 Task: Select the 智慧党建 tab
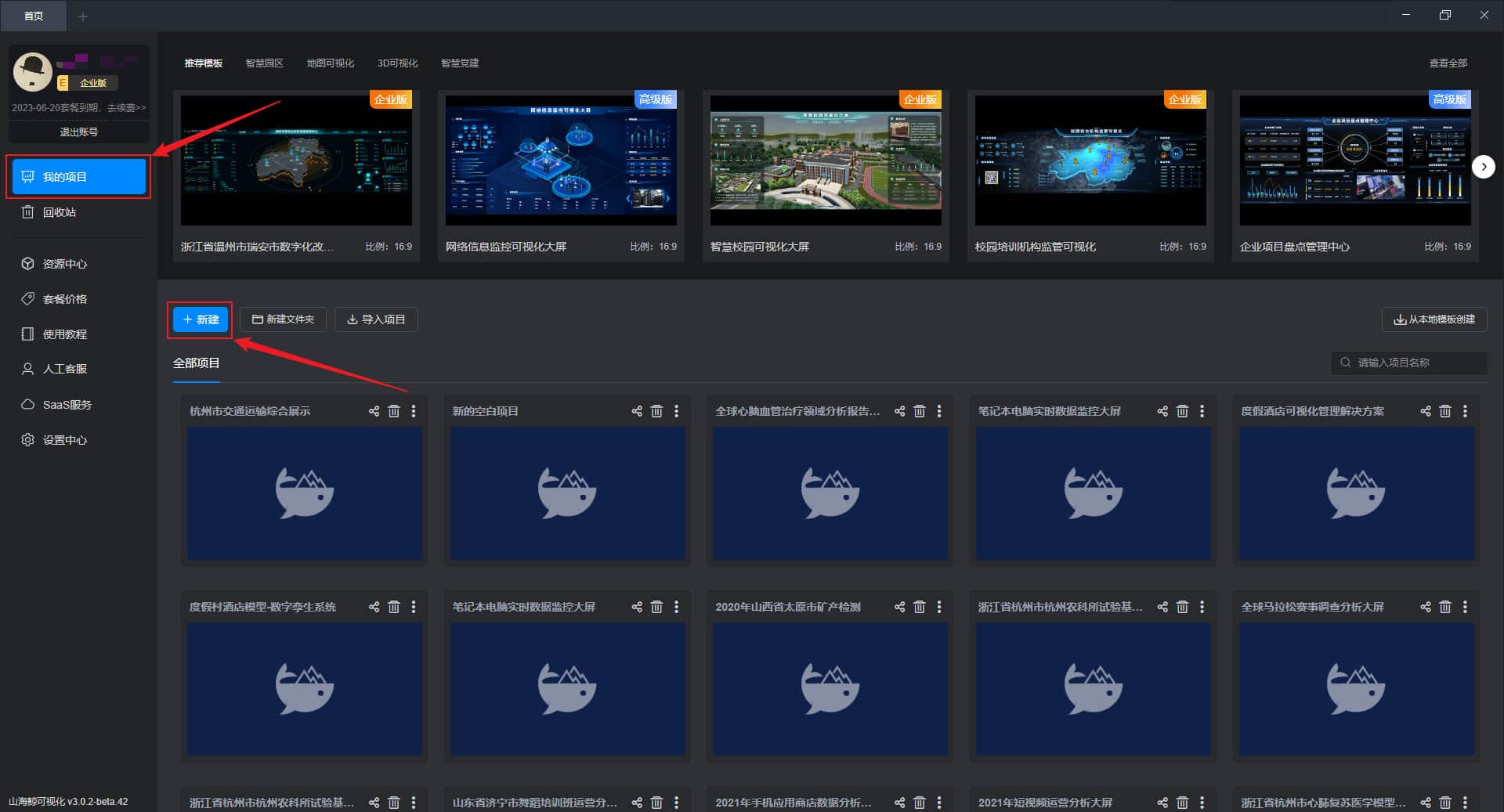(x=460, y=63)
